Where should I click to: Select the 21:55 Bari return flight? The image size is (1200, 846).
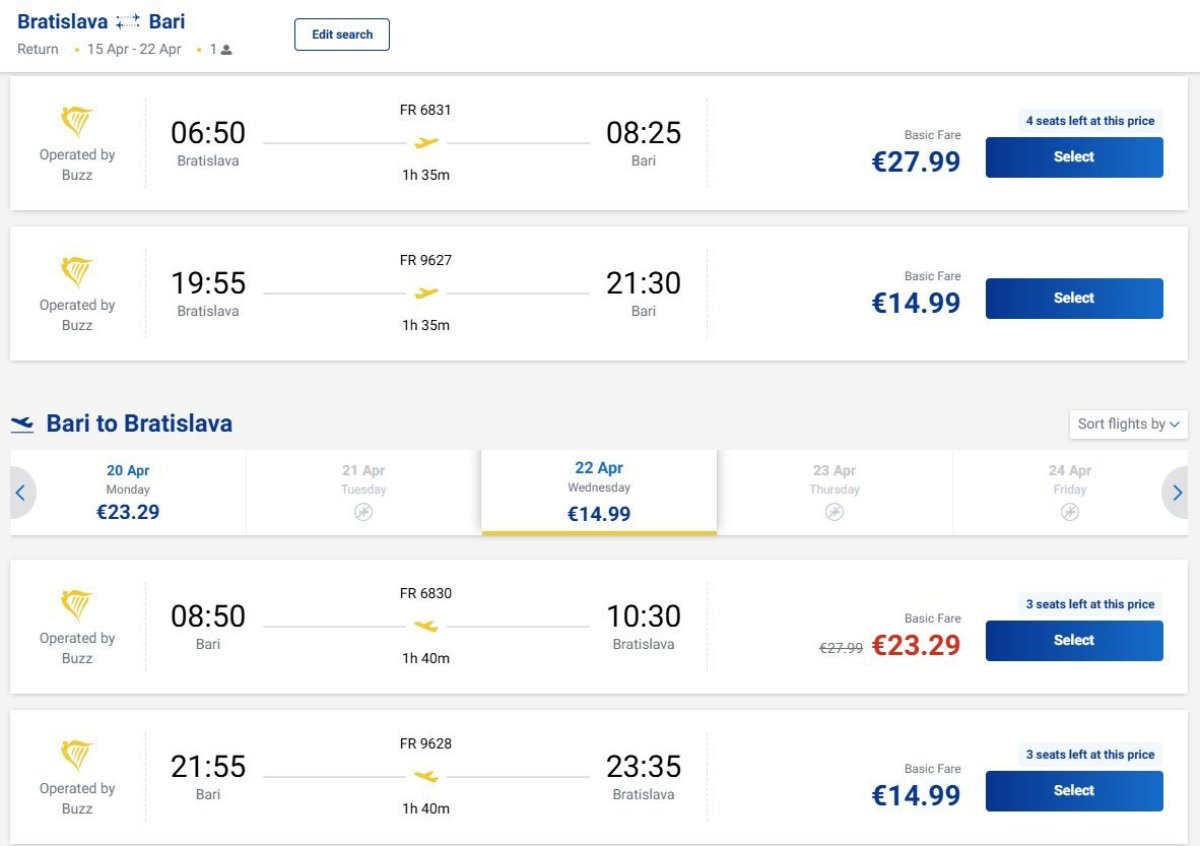click(x=1074, y=791)
